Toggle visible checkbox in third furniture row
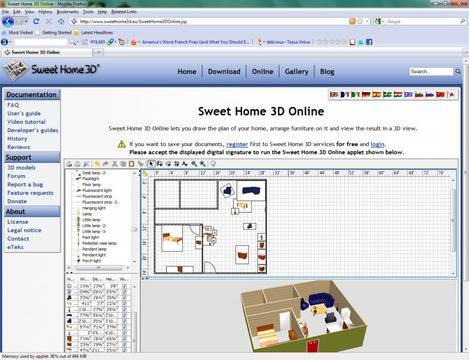 click(x=125, y=298)
